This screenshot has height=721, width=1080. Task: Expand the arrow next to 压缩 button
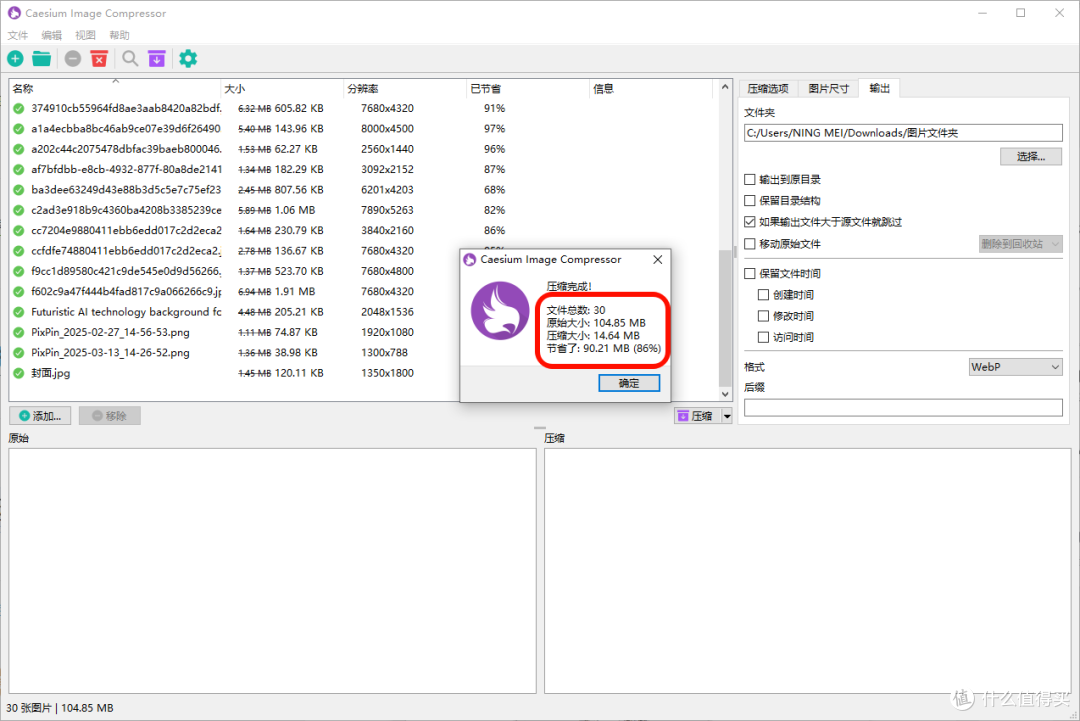point(727,416)
